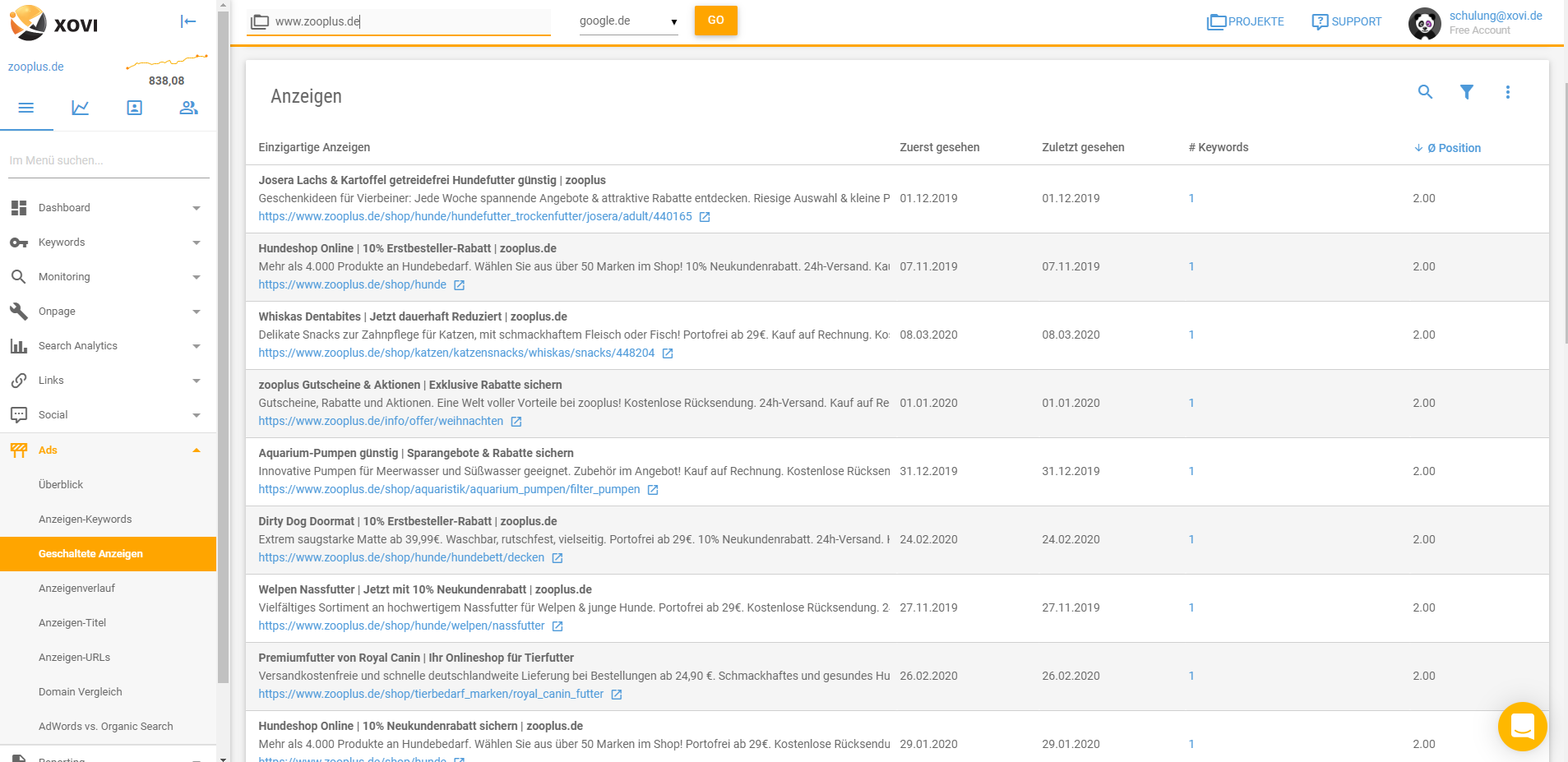Viewport: 1568px width, 762px height.
Task: Collapse the Ads menu arrow
Action: pos(197,450)
